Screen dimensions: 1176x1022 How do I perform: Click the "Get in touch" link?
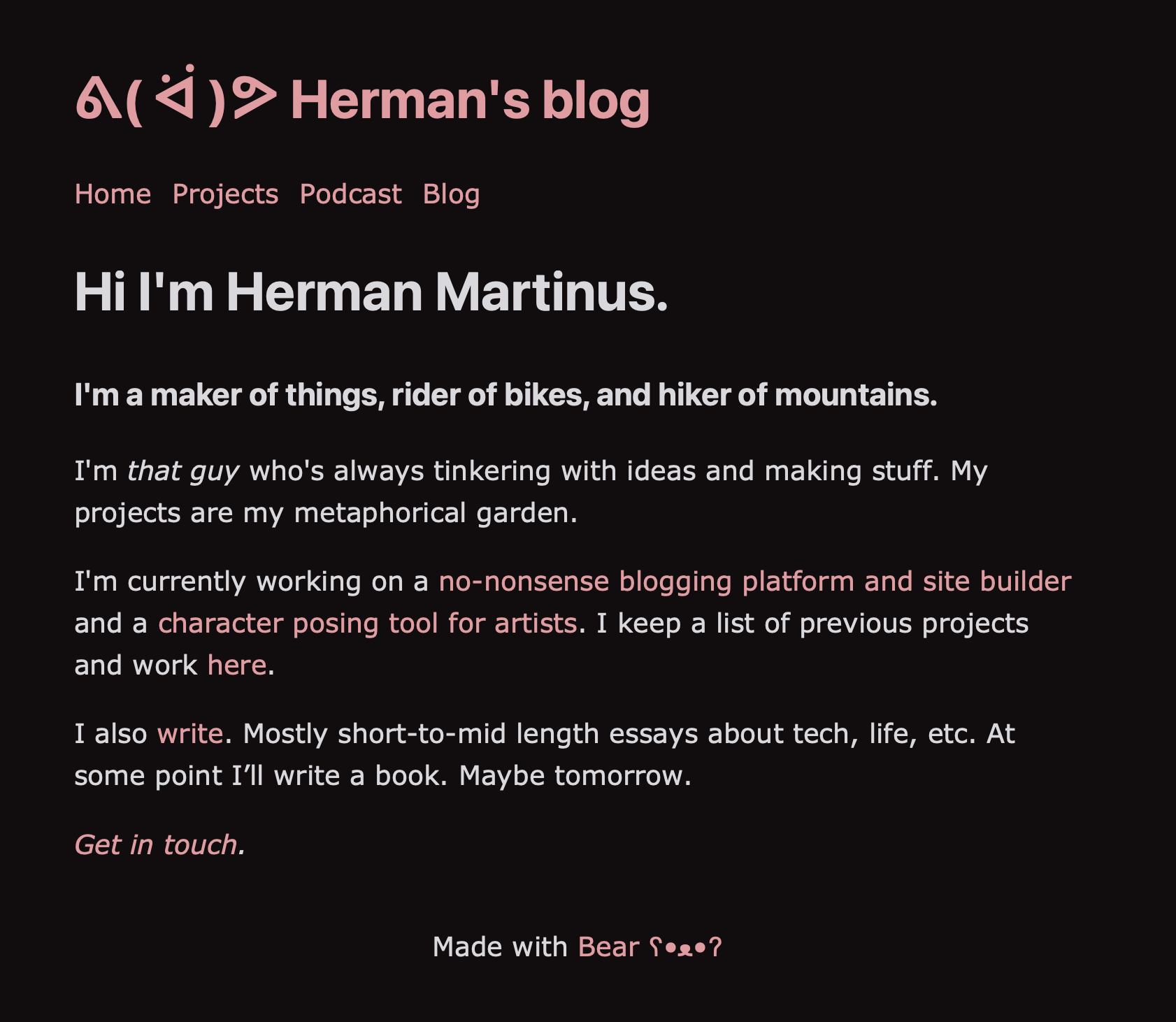point(156,845)
